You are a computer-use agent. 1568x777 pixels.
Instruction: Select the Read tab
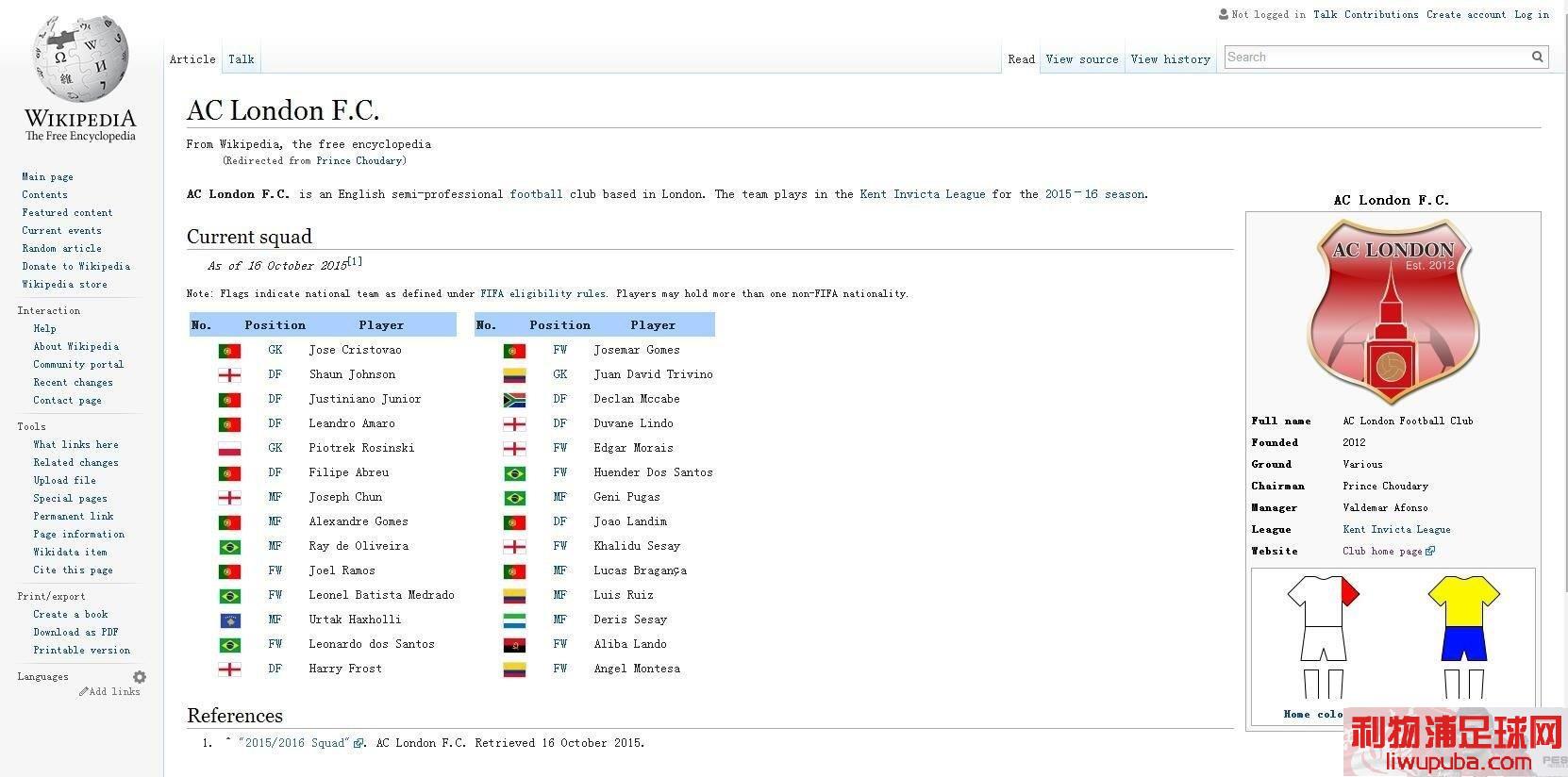[x=1022, y=59]
